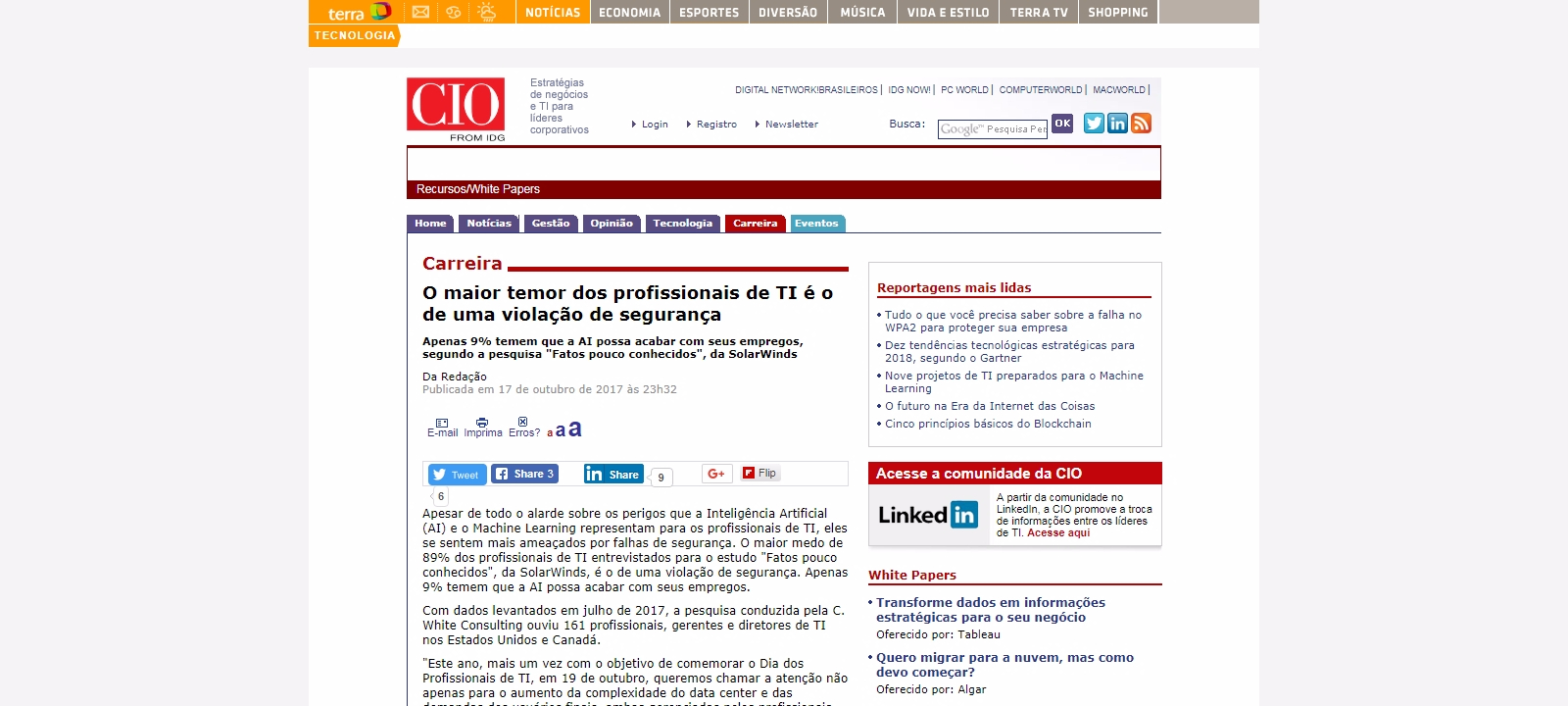This screenshot has height=706, width=1568.
Task: Open Machine Learning IT projects article
Action: (x=1014, y=382)
